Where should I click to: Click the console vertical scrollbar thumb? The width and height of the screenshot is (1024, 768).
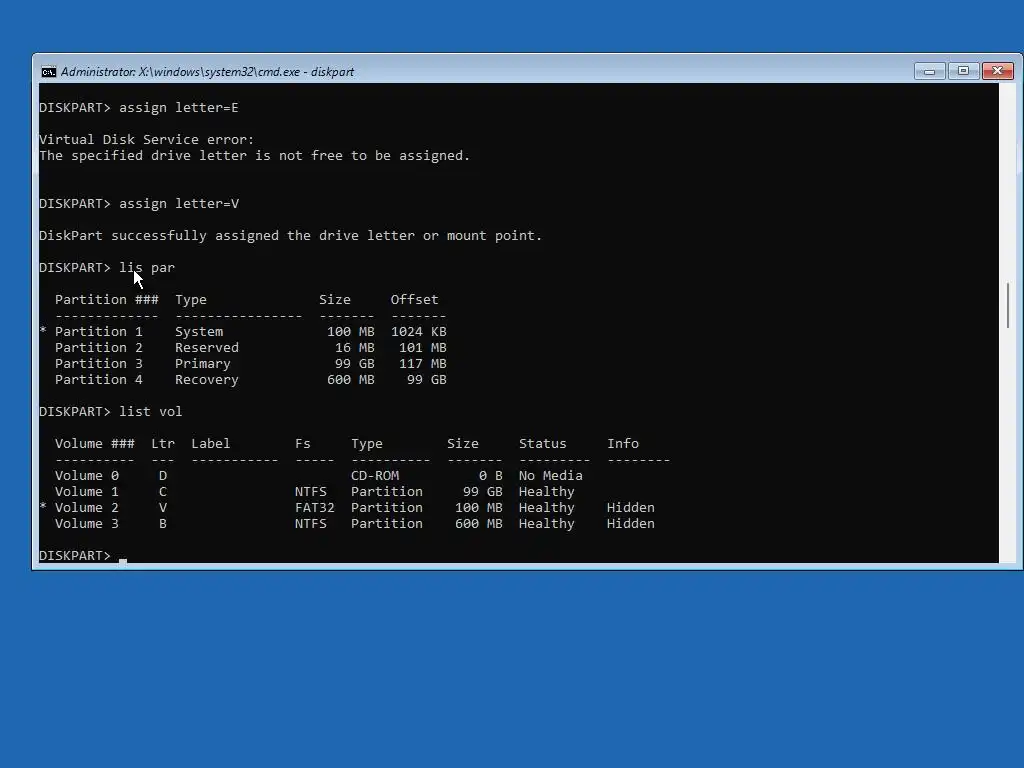[x=1008, y=305]
